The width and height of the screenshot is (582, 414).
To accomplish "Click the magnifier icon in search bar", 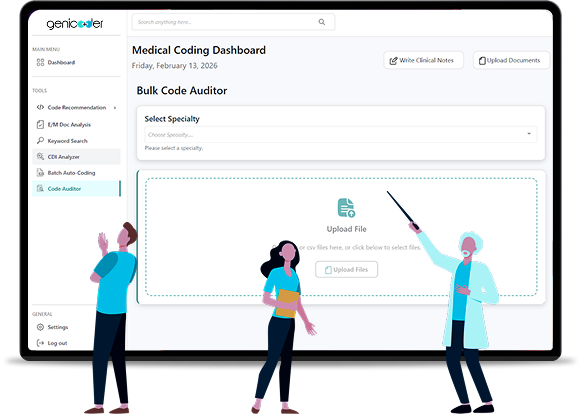I will coord(321,22).
